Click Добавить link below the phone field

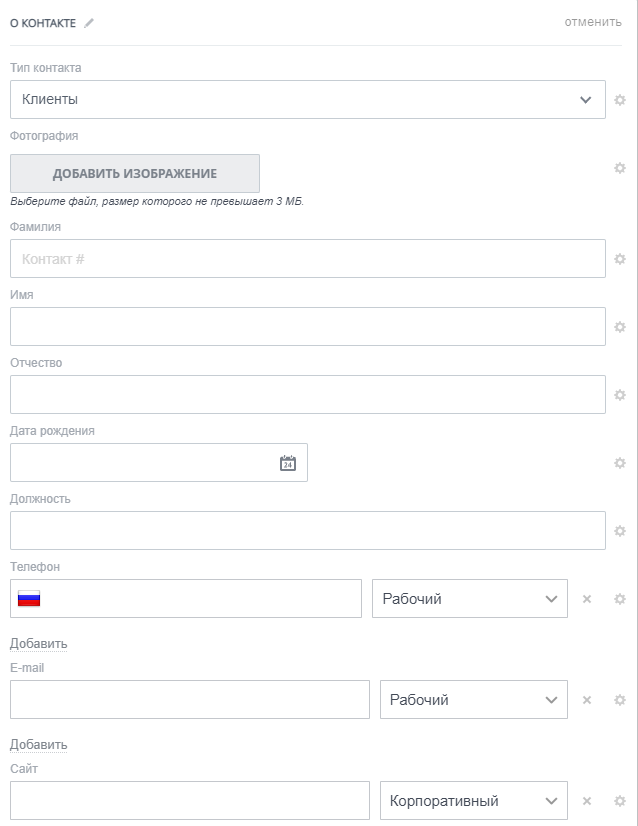(39, 643)
